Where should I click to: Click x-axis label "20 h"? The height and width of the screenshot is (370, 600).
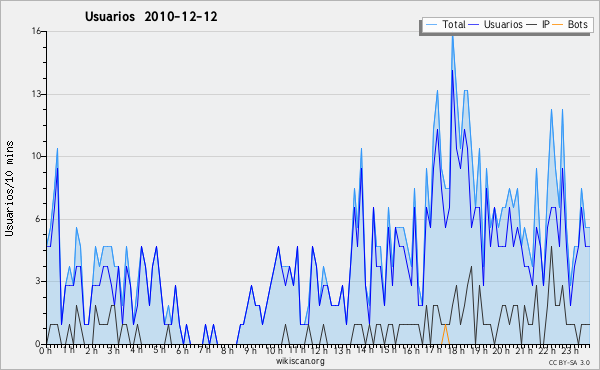(502, 351)
